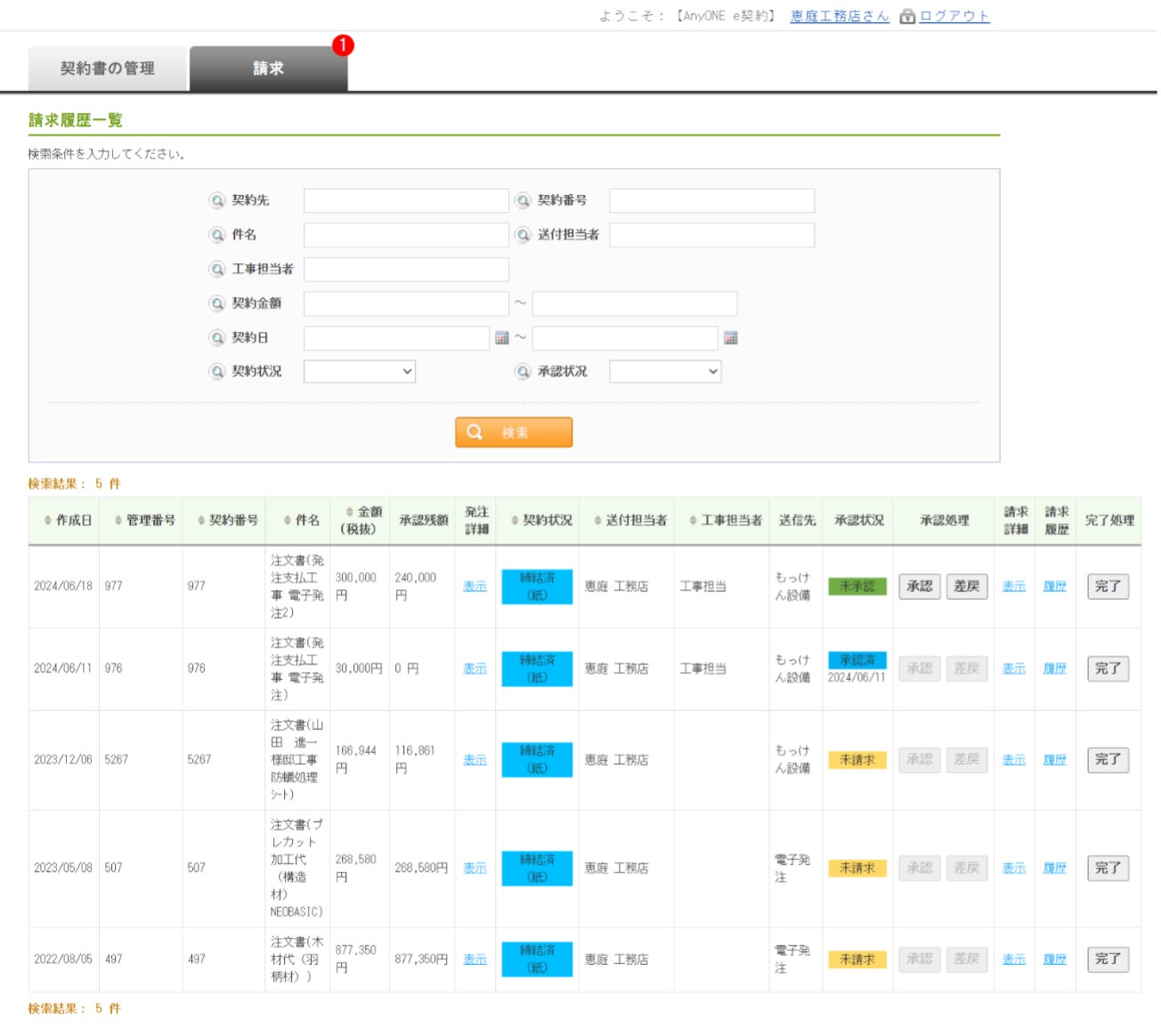Click date cell 2023/05/08
Image resolution: width=1161 pixels, height=1036 pixels.
[x=63, y=868]
